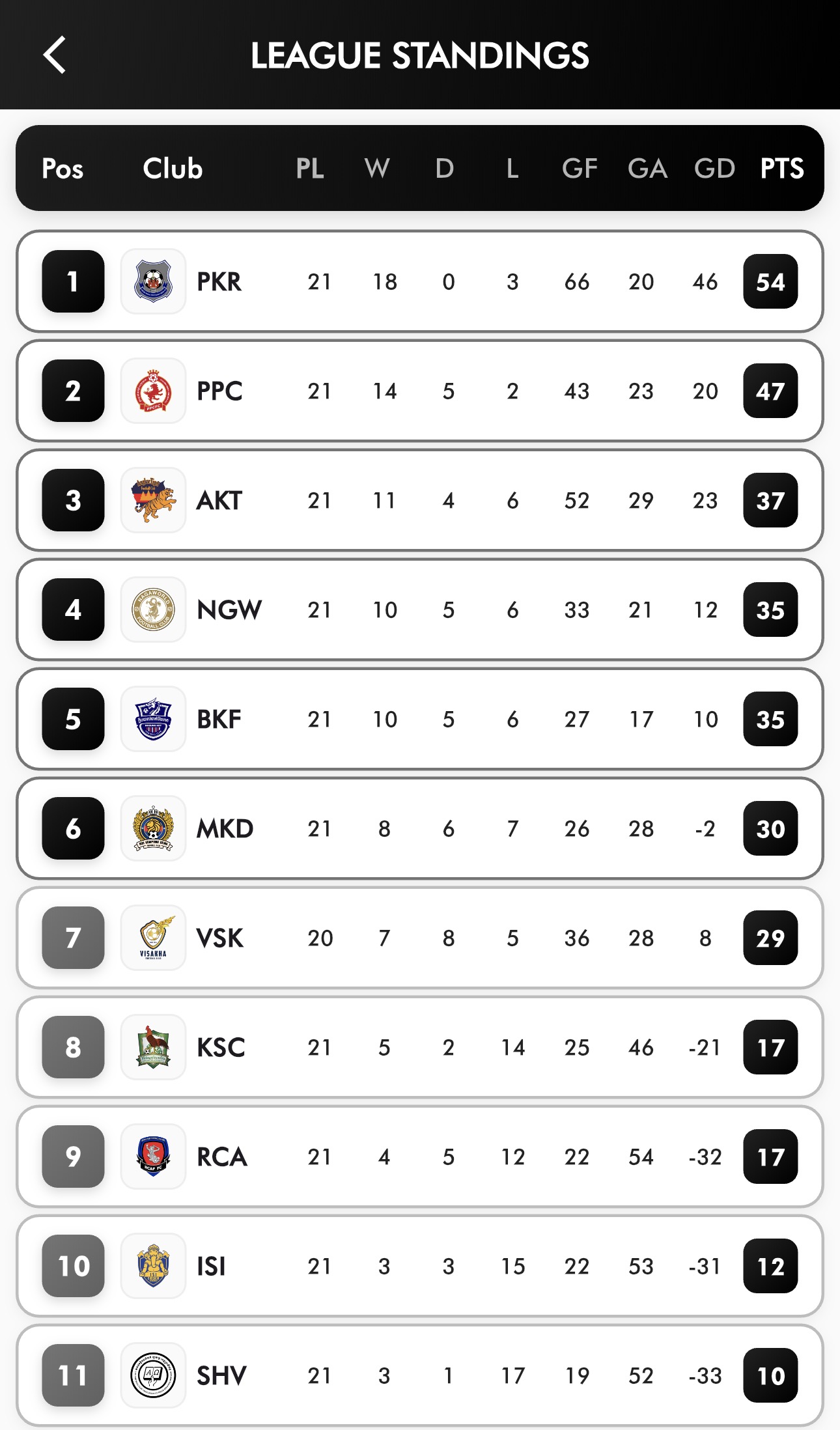
Task: Tap the NGW club badge
Action: pos(153,610)
